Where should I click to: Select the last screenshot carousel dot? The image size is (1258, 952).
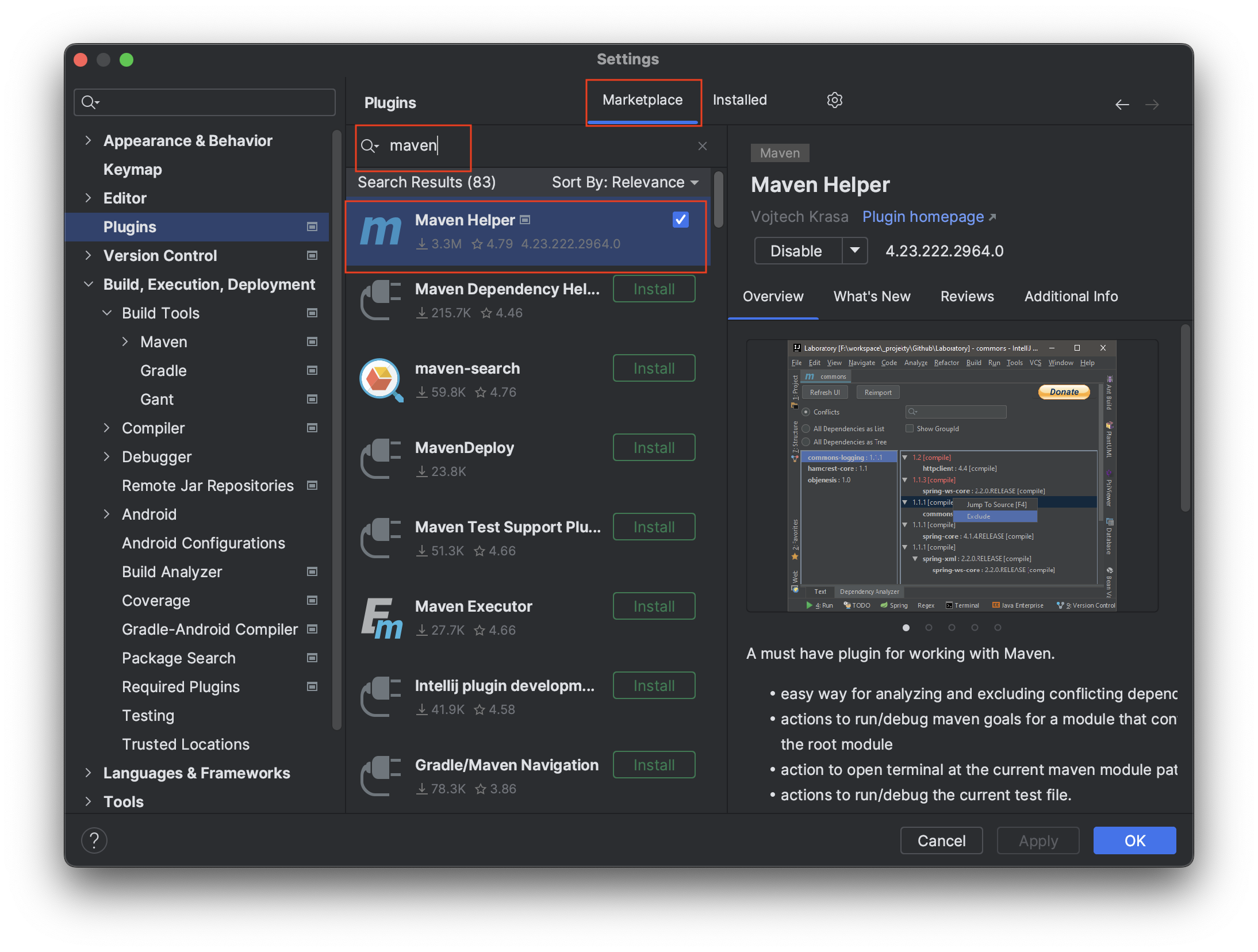pos(998,628)
